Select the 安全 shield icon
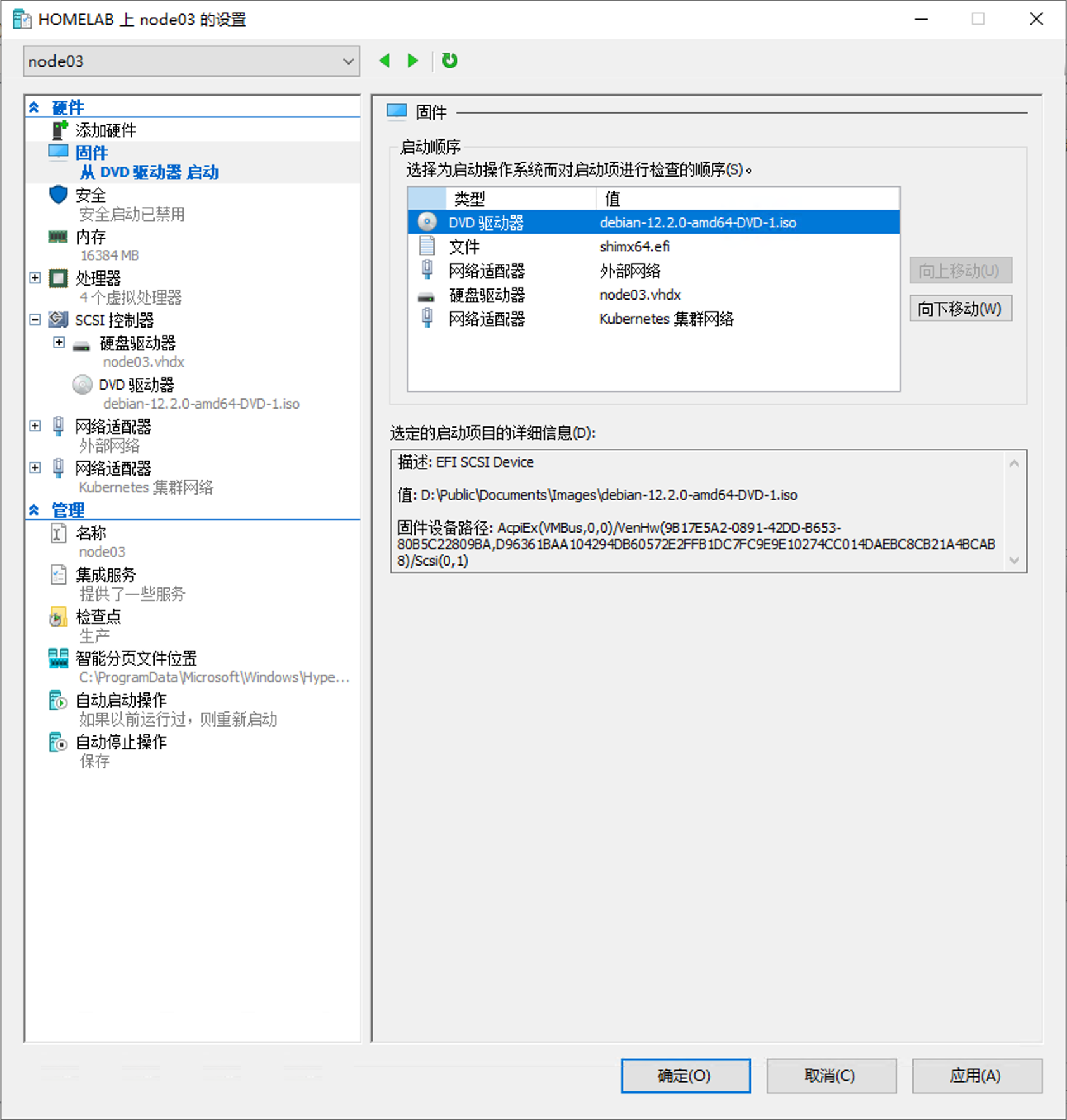The width and height of the screenshot is (1067, 1120). click(58, 195)
